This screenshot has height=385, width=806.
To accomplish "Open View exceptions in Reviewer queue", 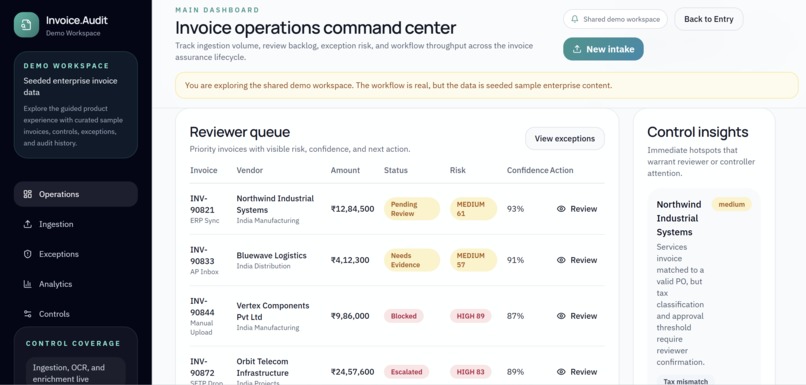I will [564, 139].
